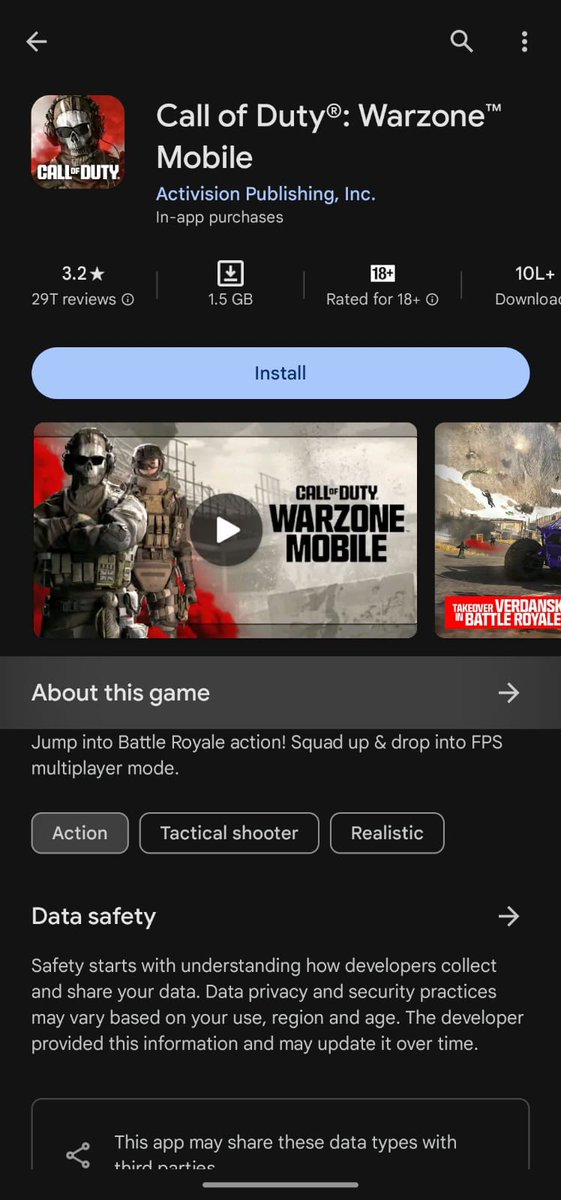The image size is (561, 1200).
Task: Expand About this game with the arrow
Action: tap(509, 693)
